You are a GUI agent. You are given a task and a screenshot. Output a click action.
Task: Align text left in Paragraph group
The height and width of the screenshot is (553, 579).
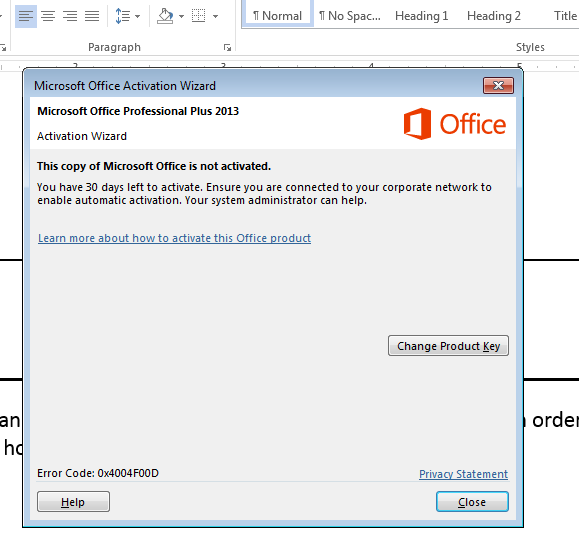[26, 16]
